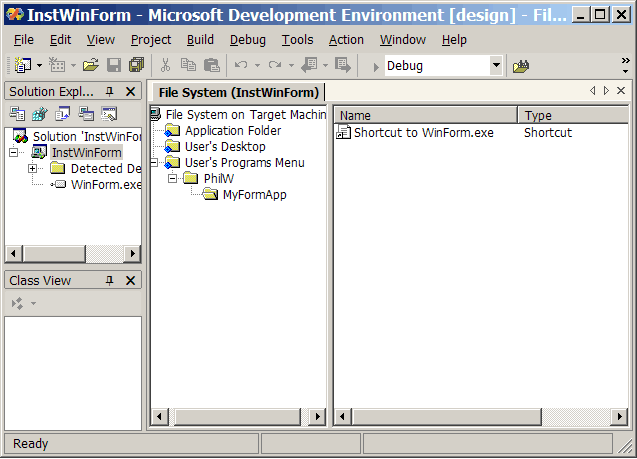Collapse the InstWinForm project node
Screen dimensions: 637x459
[13, 153]
